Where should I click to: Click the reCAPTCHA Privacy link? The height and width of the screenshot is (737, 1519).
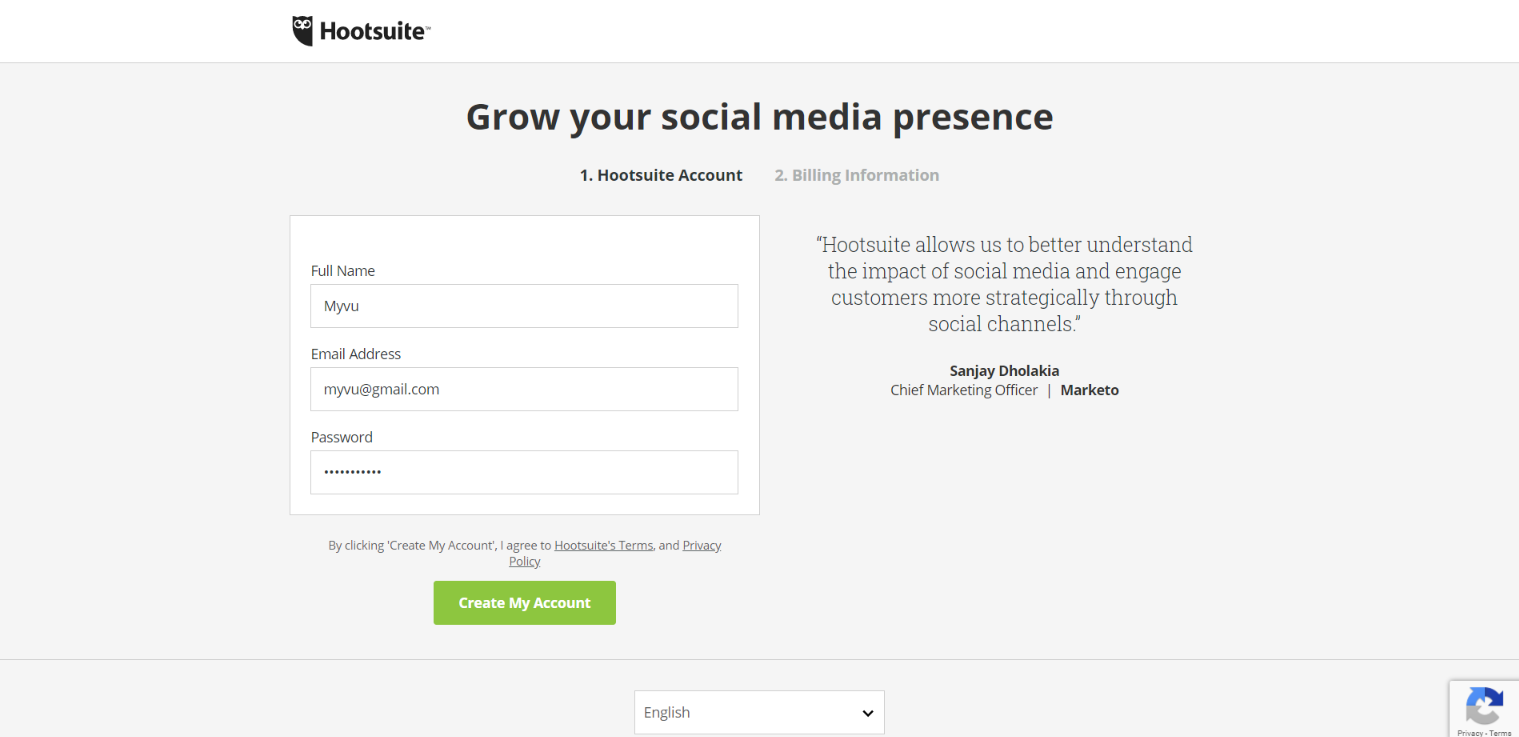coord(1469,733)
